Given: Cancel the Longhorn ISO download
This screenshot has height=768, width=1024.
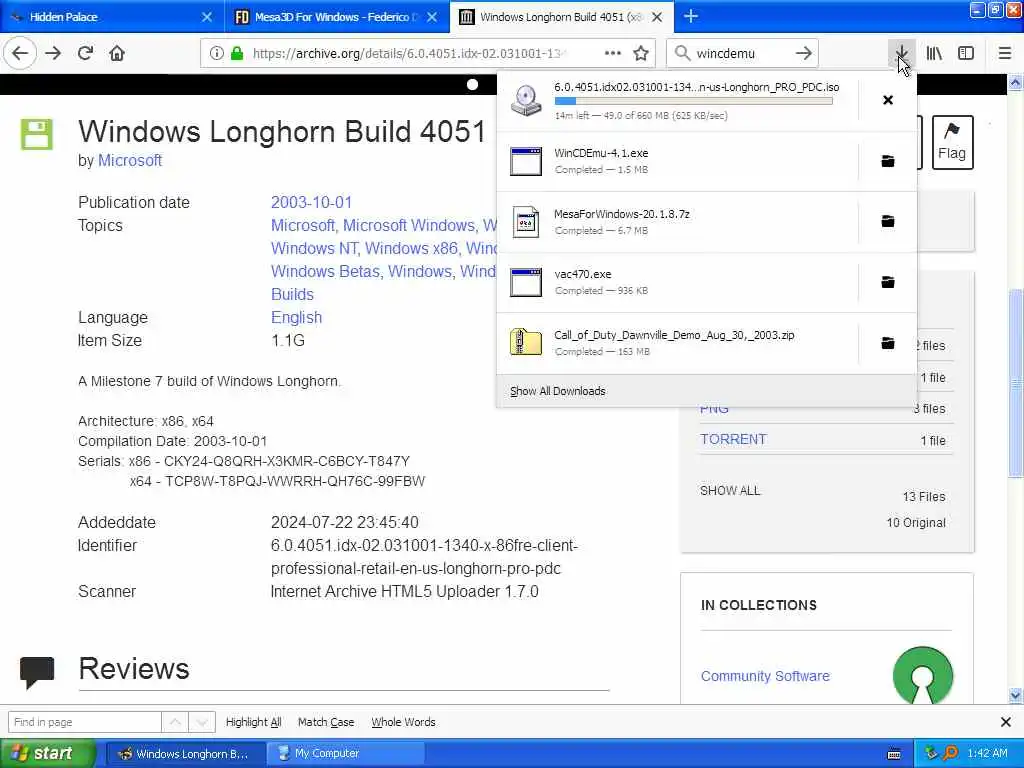Looking at the screenshot, I should (888, 100).
